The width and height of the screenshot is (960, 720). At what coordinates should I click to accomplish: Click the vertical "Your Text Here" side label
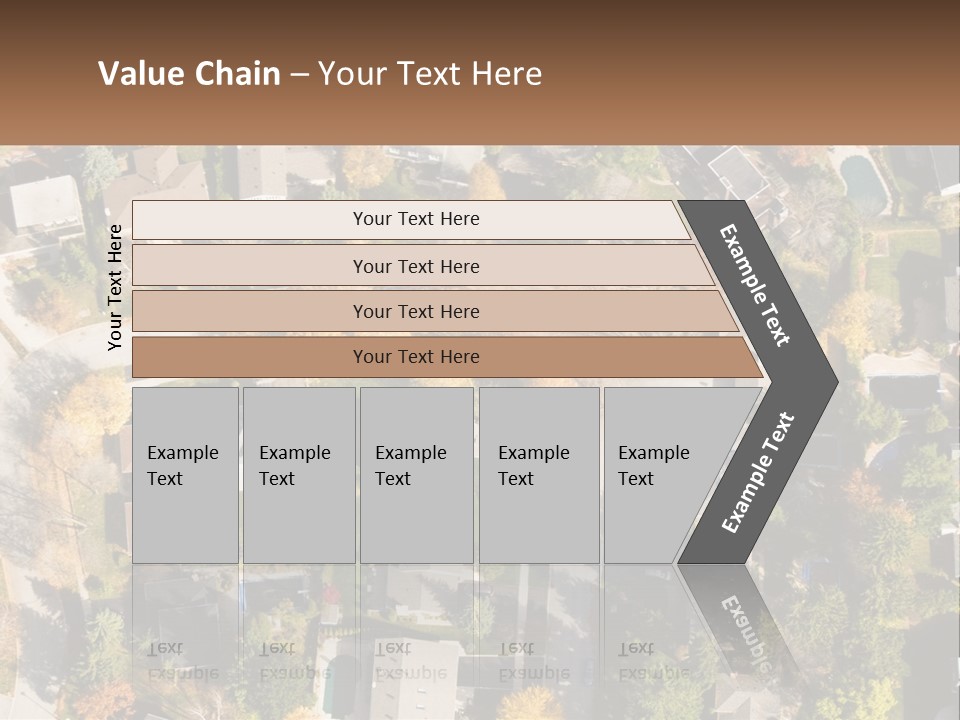115,287
